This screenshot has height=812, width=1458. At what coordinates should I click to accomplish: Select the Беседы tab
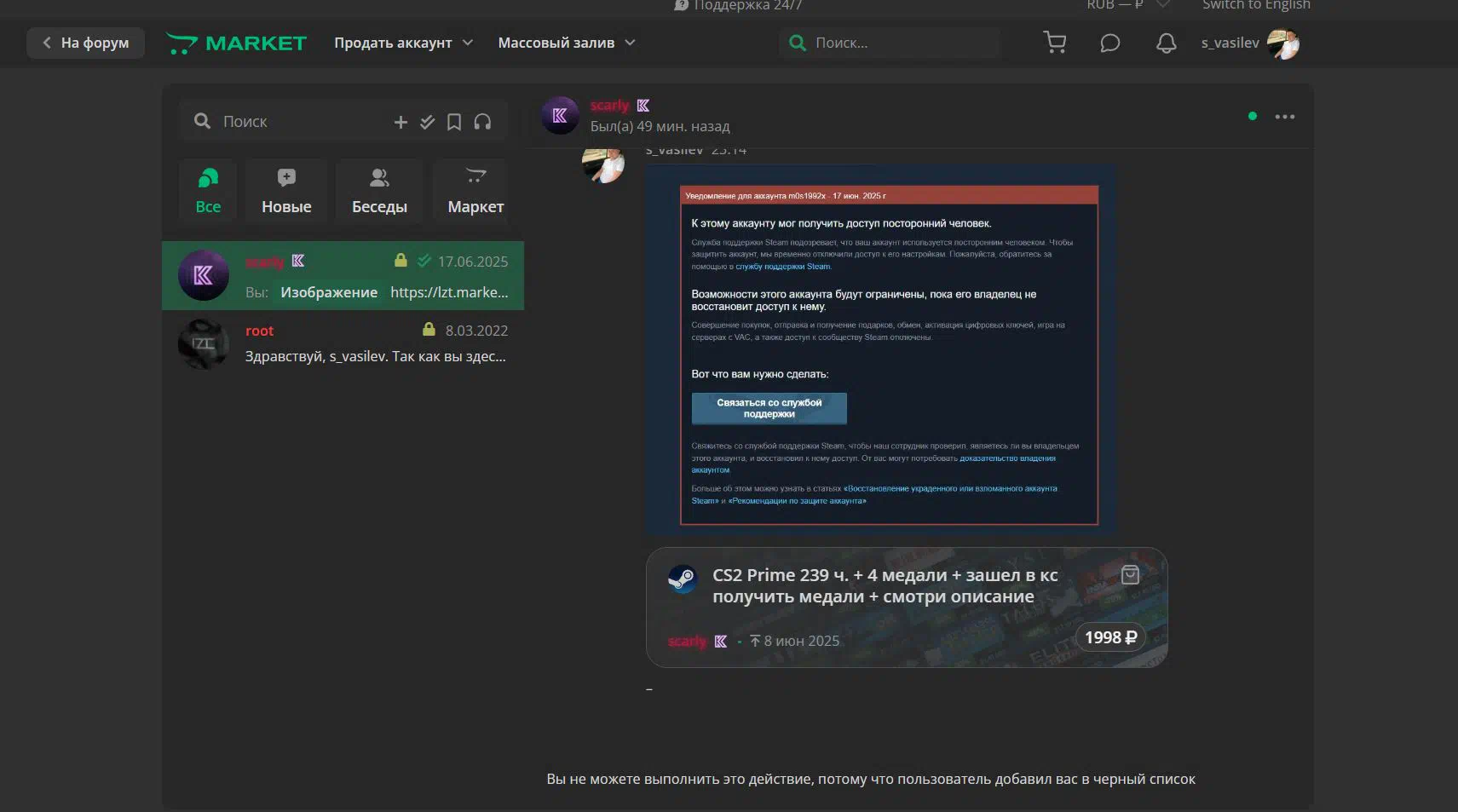(379, 189)
